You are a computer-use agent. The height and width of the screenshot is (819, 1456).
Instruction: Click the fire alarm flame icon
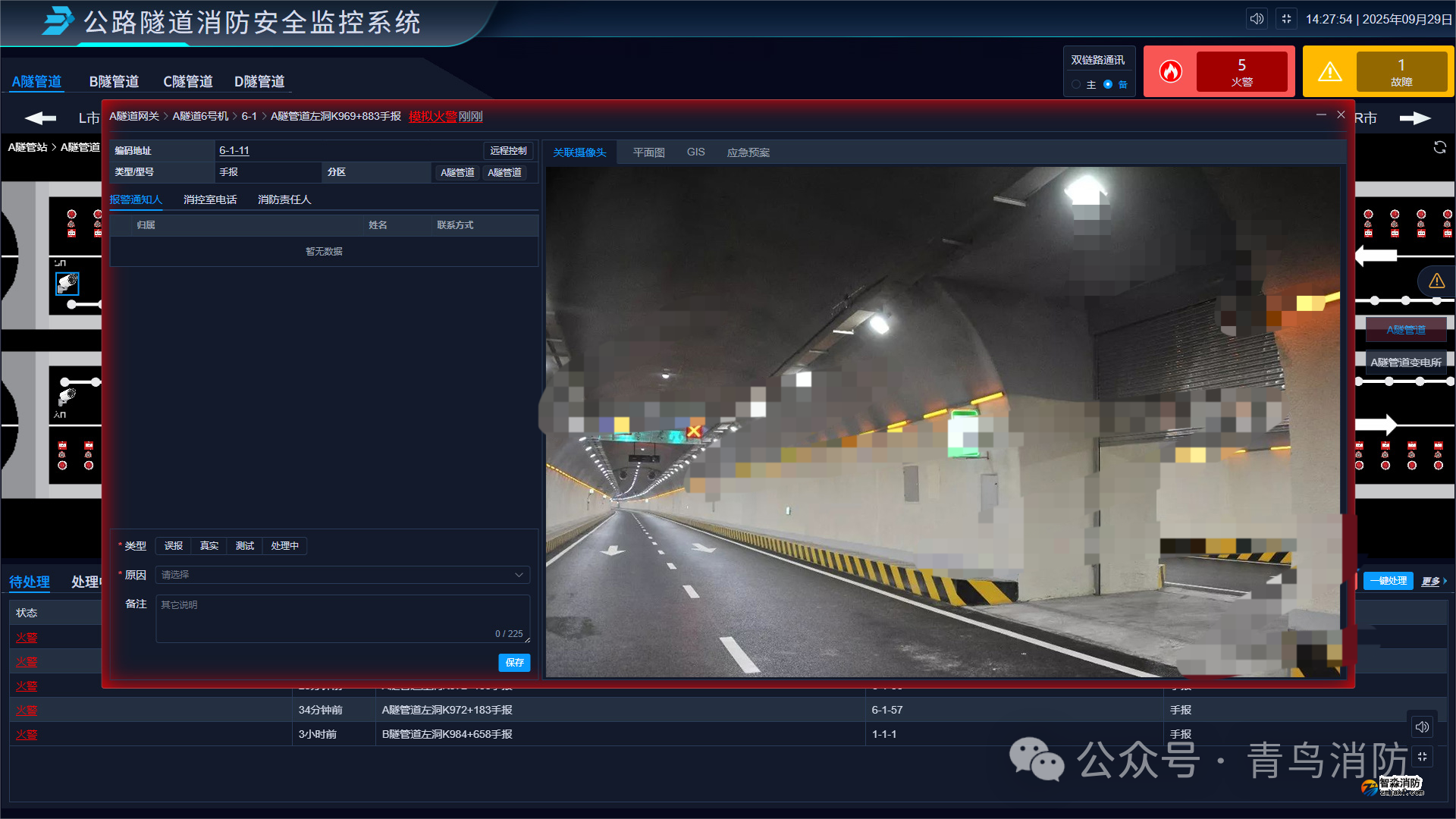pos(1170,71)
